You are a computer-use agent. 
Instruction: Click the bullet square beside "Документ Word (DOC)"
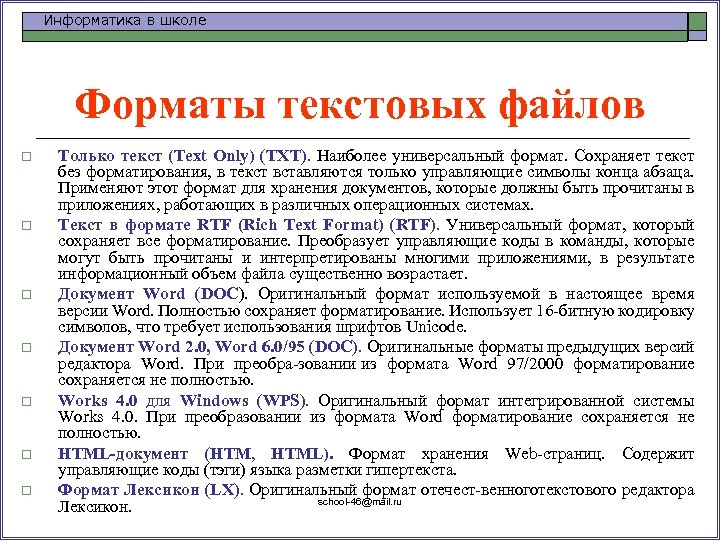27,294
